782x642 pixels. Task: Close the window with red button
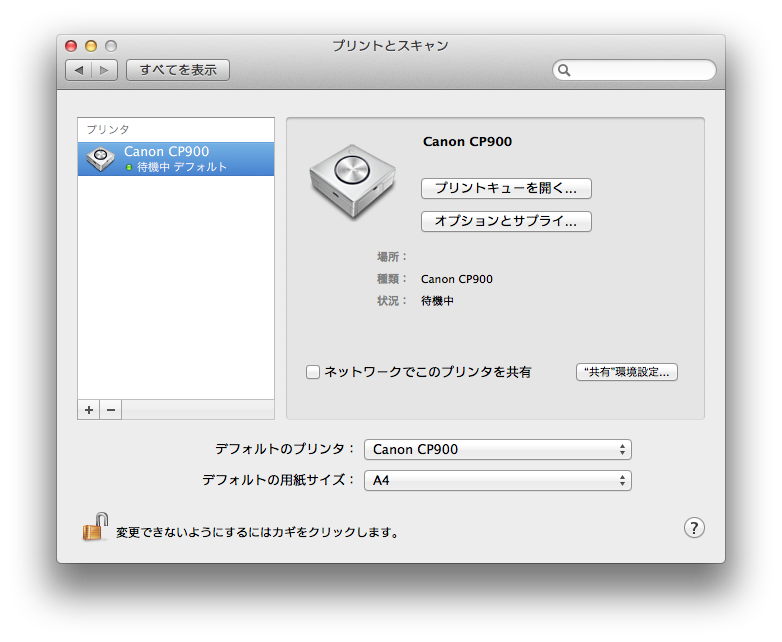[x=71, y=46]
